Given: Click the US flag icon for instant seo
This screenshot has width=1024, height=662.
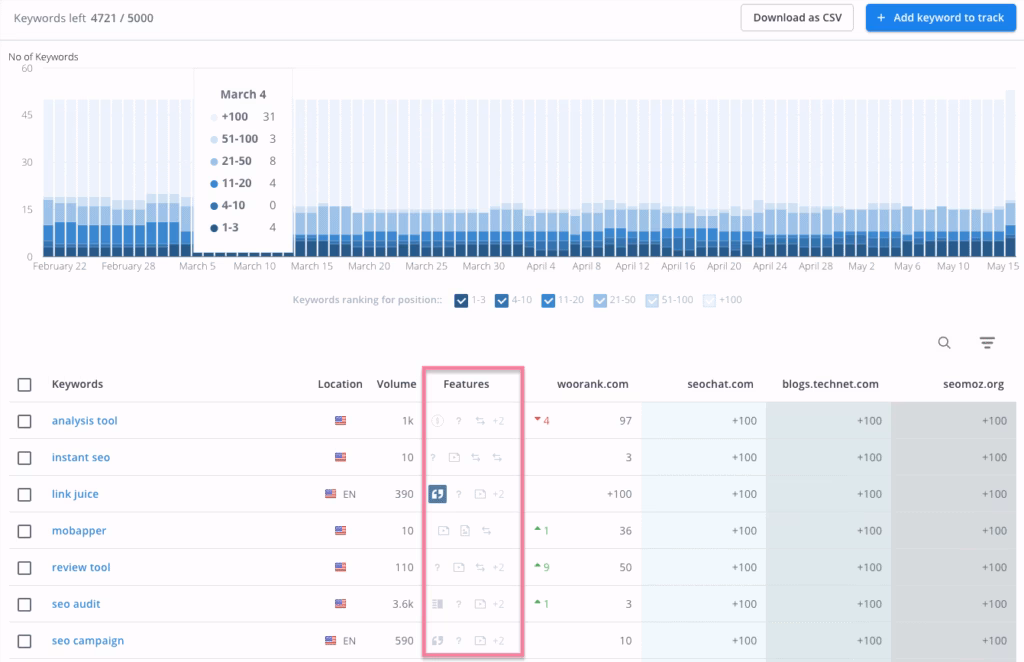Looking at the screenshot, I should point(340,457).
